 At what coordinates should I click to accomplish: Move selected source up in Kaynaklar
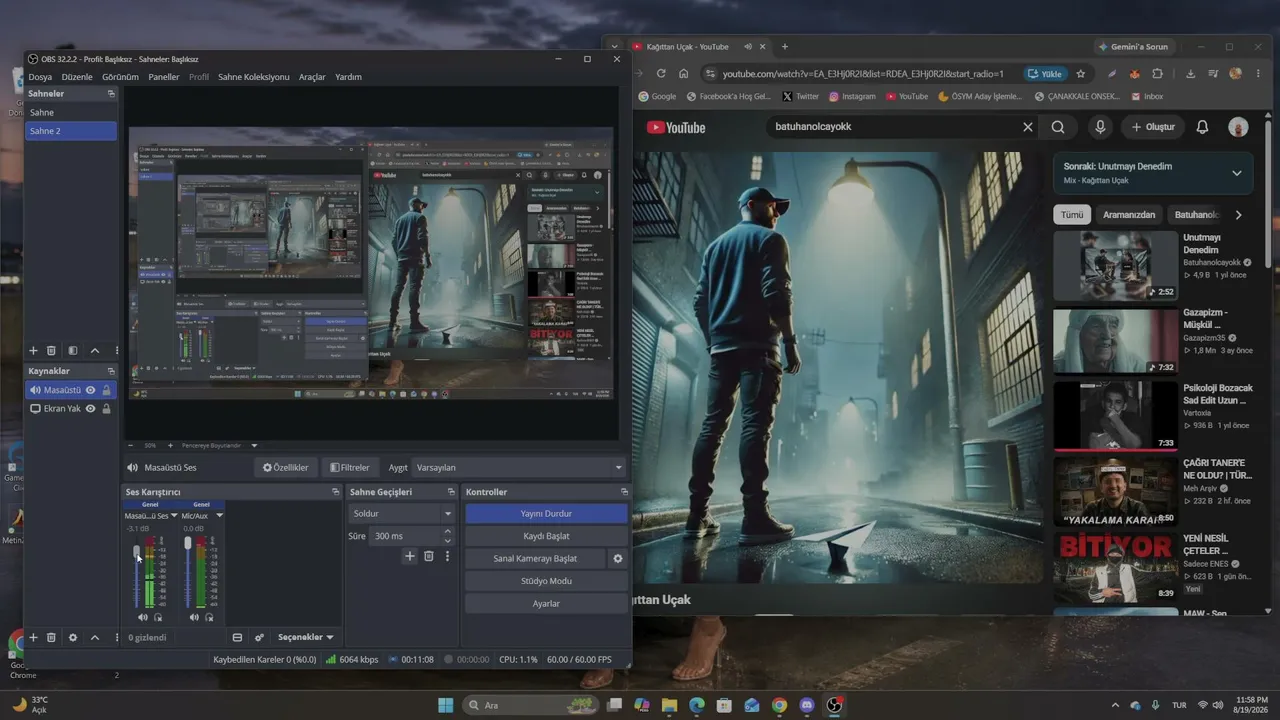click(x=95, y=637)
